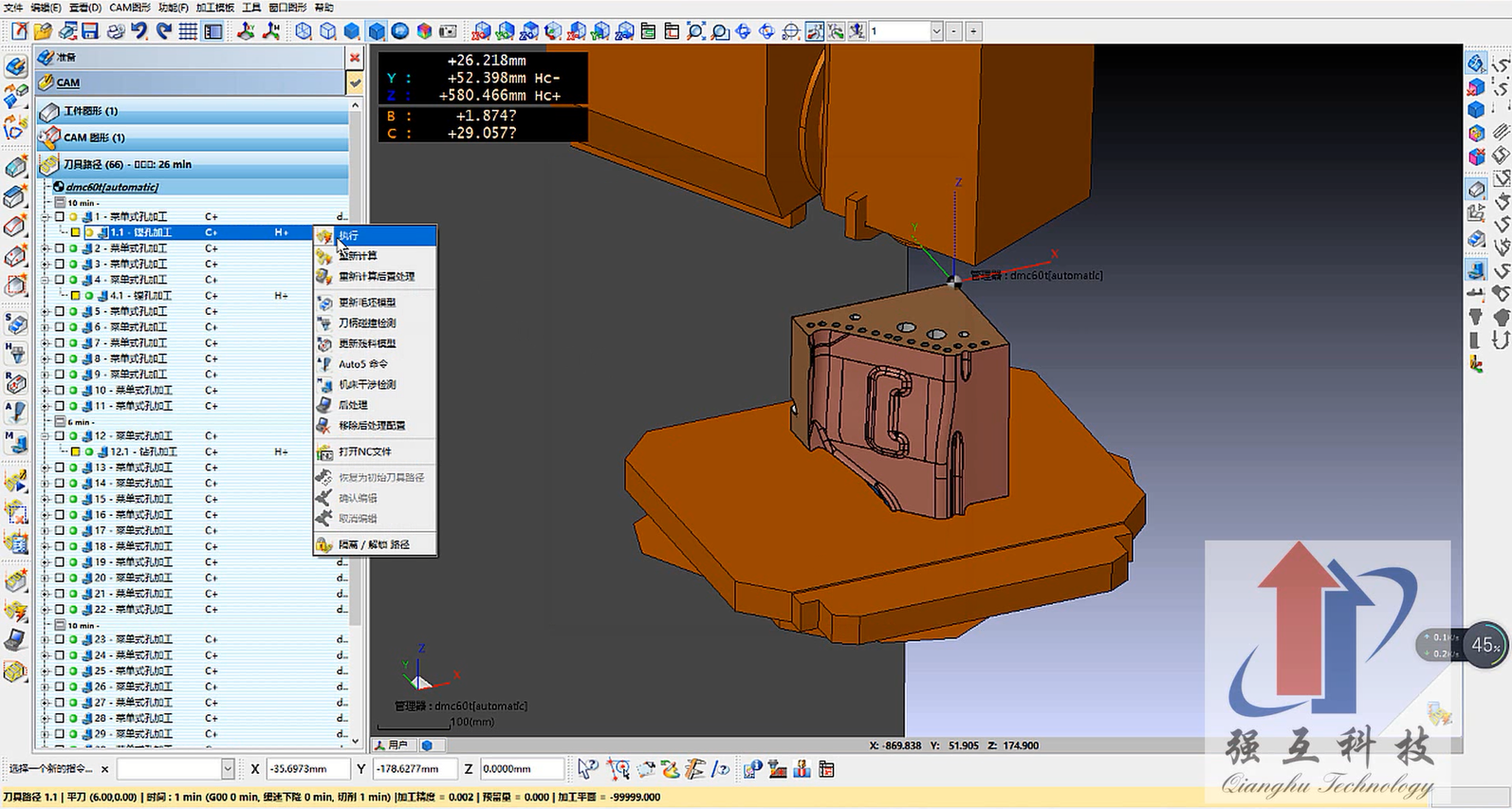
Task: Click the Save floppy-disk toolbar icon
Action: 90,31
